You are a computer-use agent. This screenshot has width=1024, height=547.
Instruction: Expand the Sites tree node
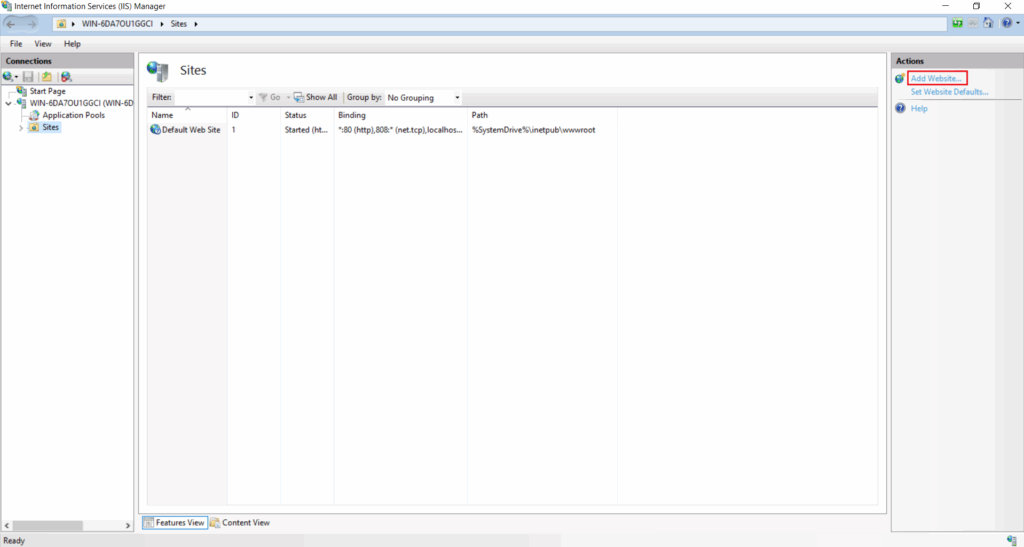21,128
